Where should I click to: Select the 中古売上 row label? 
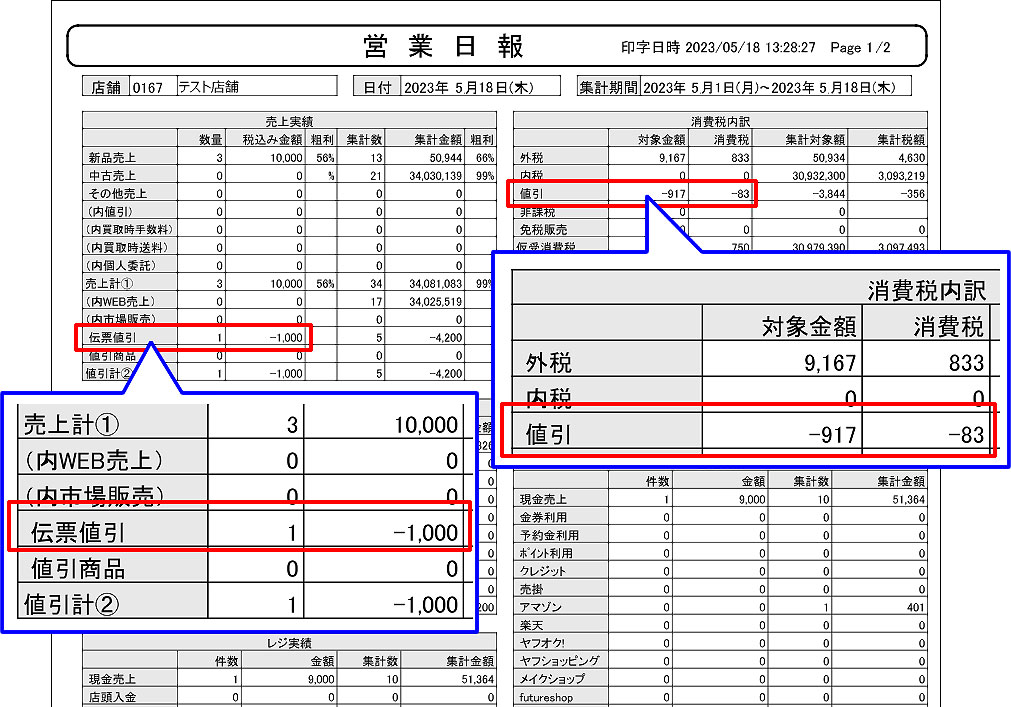112,175
